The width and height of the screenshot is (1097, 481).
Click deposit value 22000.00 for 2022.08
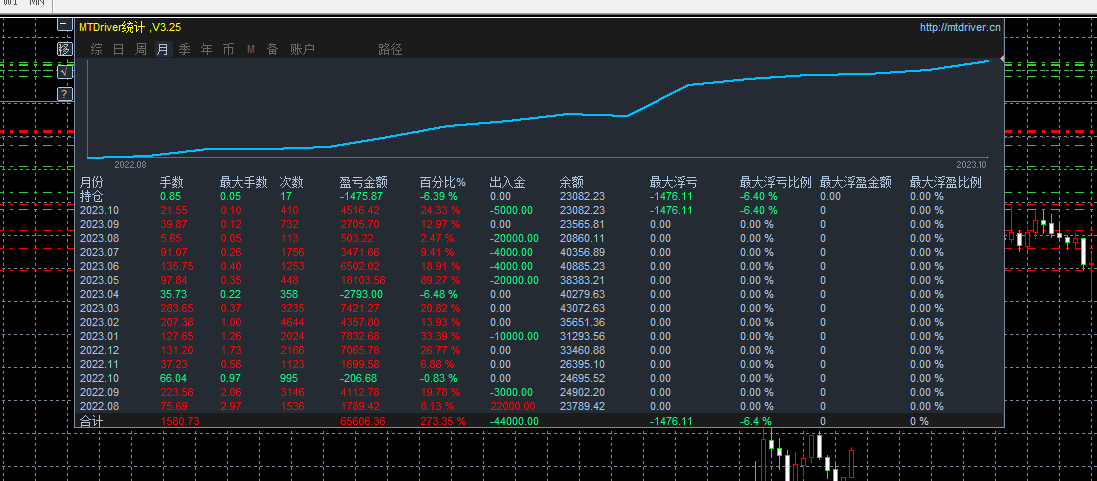tap(512, 406)
